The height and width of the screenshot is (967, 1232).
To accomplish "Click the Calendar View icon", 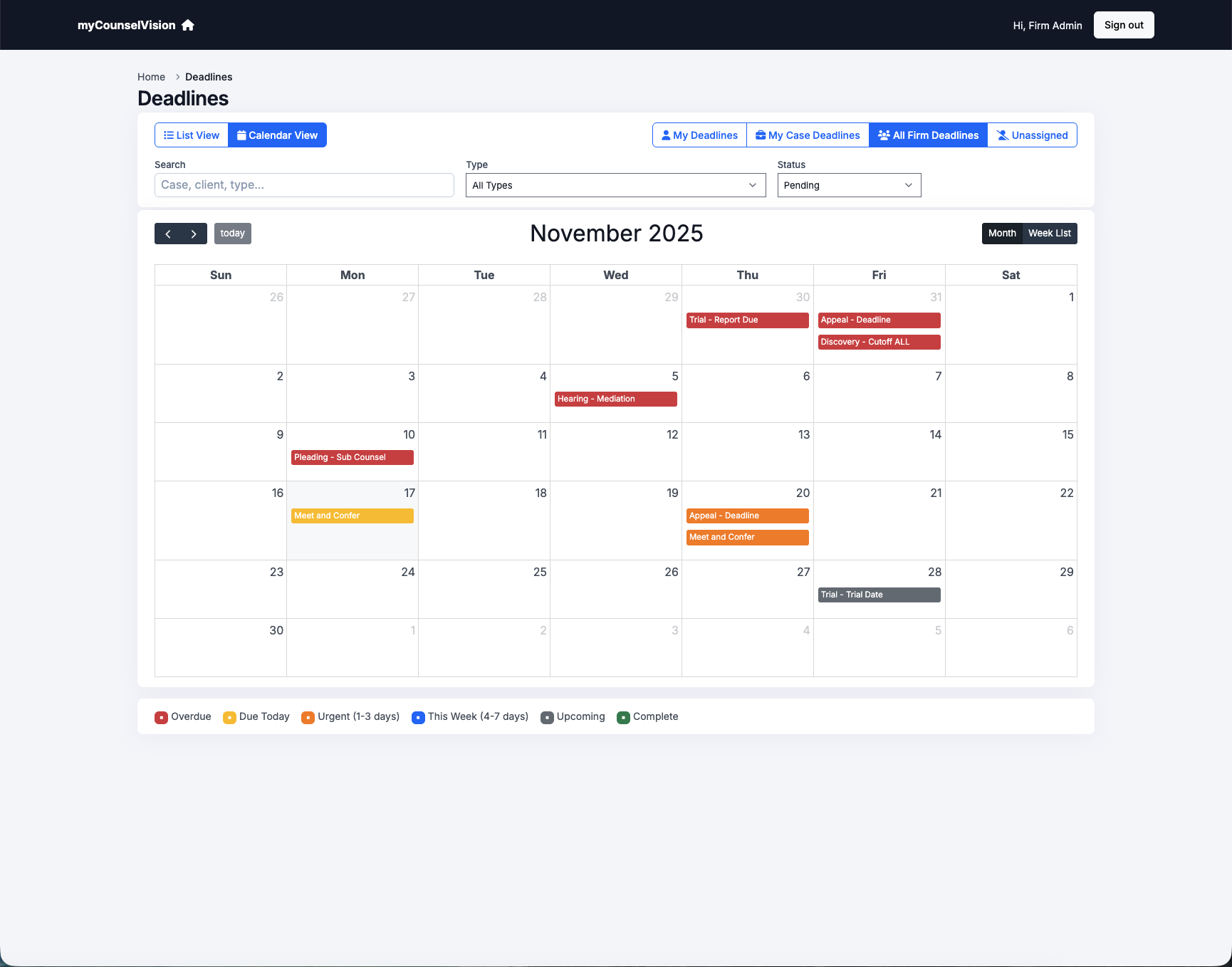I will 242,135.
